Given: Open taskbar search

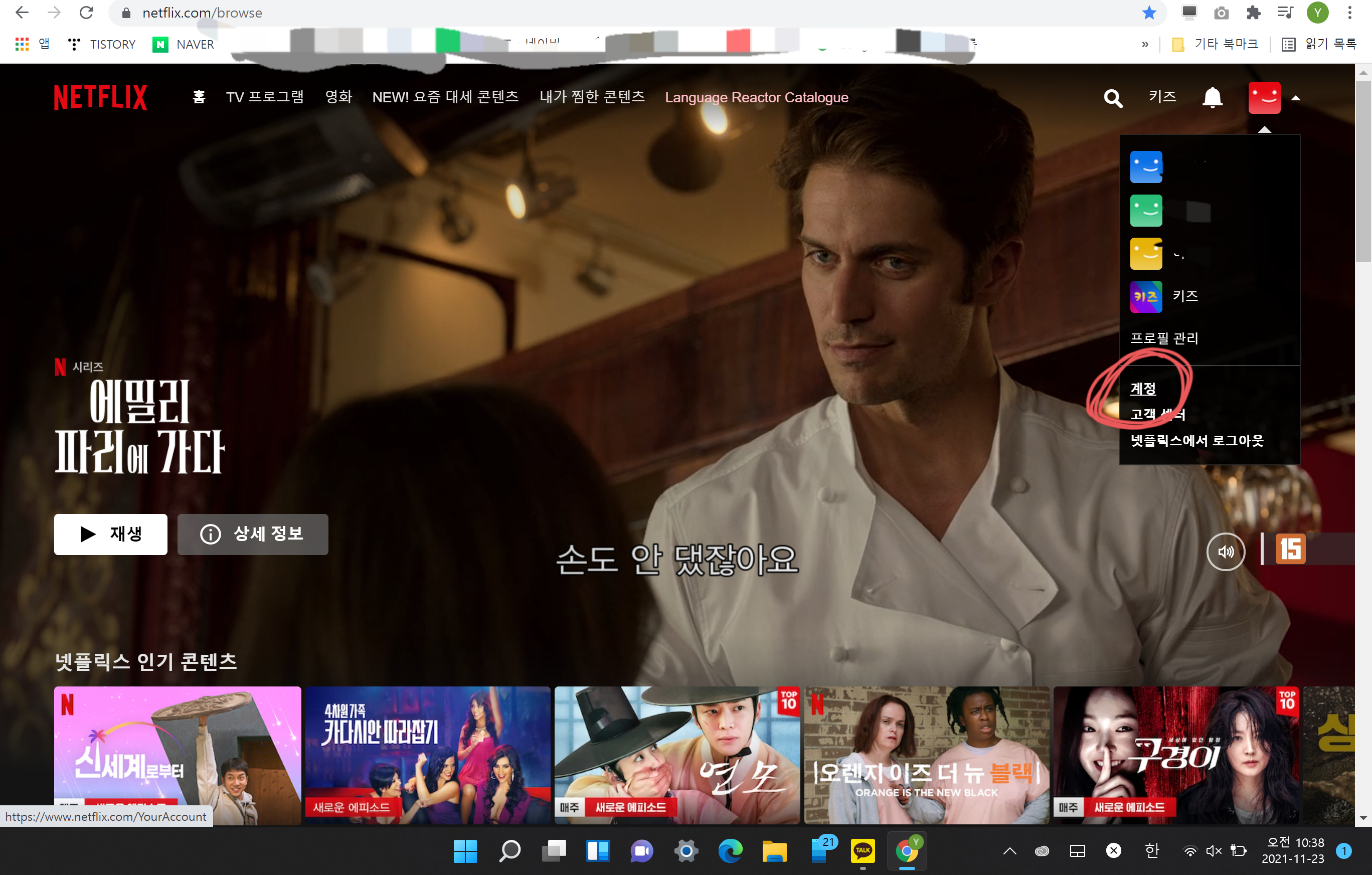Looking at the screenshot, I should tap(509, 851).
